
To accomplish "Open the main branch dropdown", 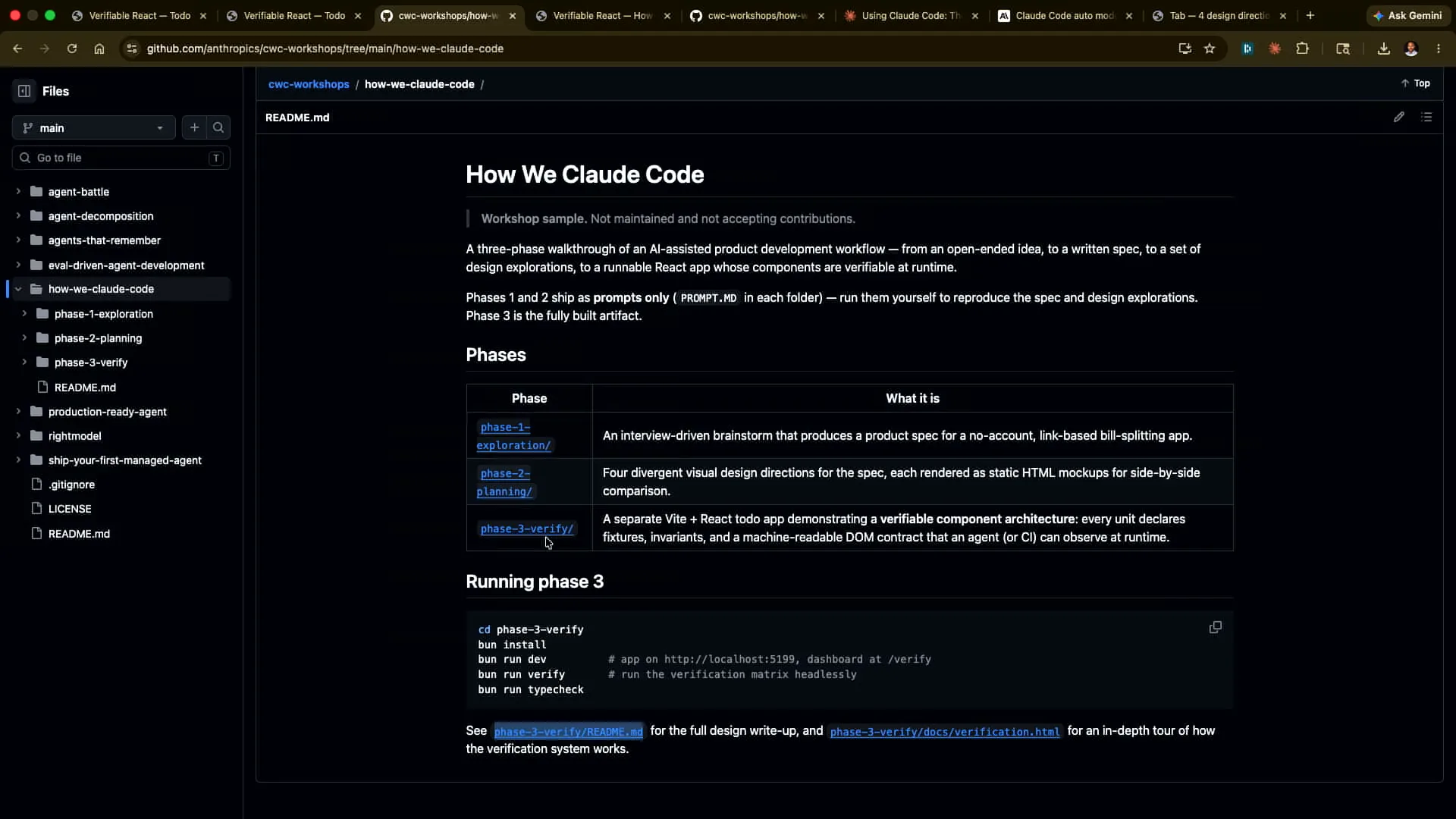I will 93,127.
